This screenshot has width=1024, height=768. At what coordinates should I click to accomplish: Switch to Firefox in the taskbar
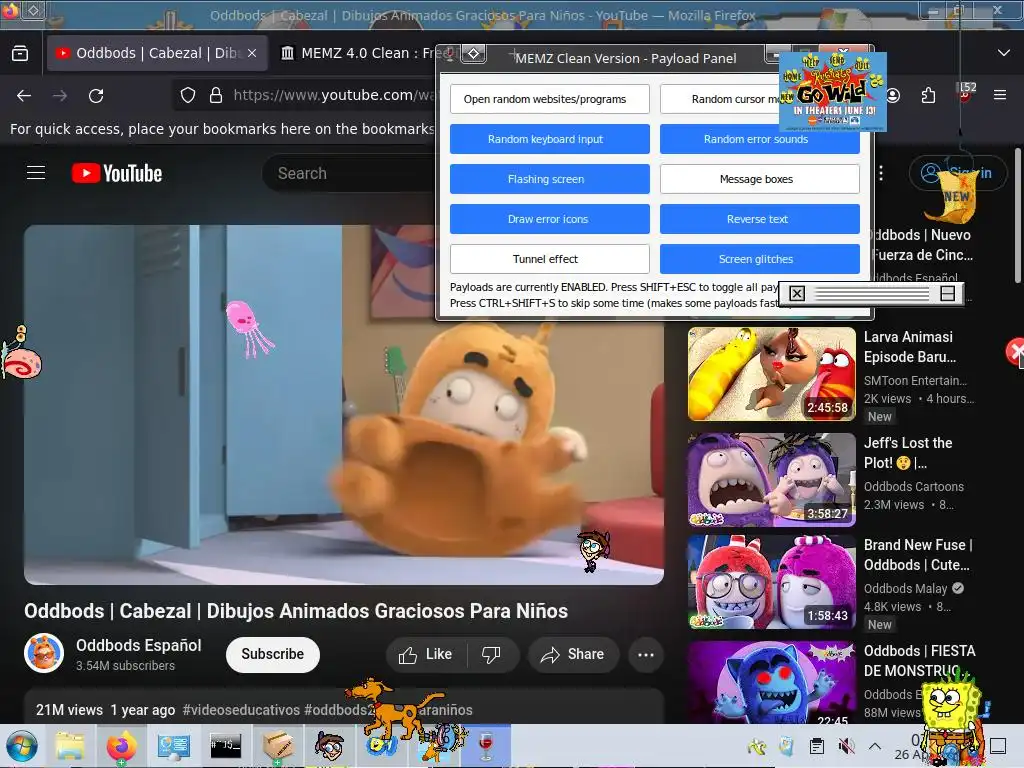point(121,746)
